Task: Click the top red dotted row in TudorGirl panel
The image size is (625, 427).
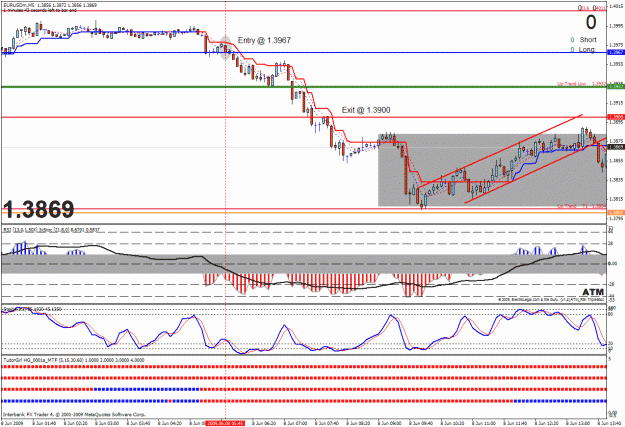Action: pos(304,367)
